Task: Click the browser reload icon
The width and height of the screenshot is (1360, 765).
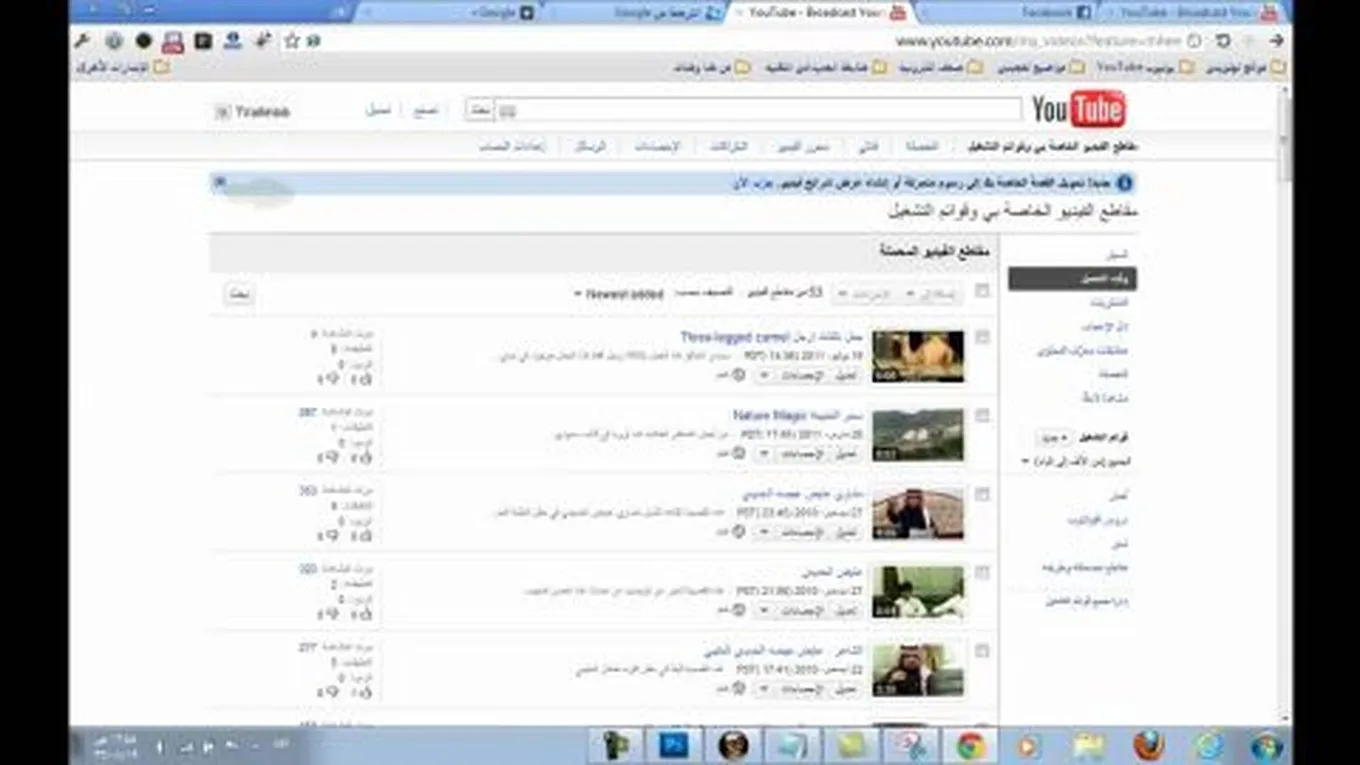Action: click(x=1222, y=41)
